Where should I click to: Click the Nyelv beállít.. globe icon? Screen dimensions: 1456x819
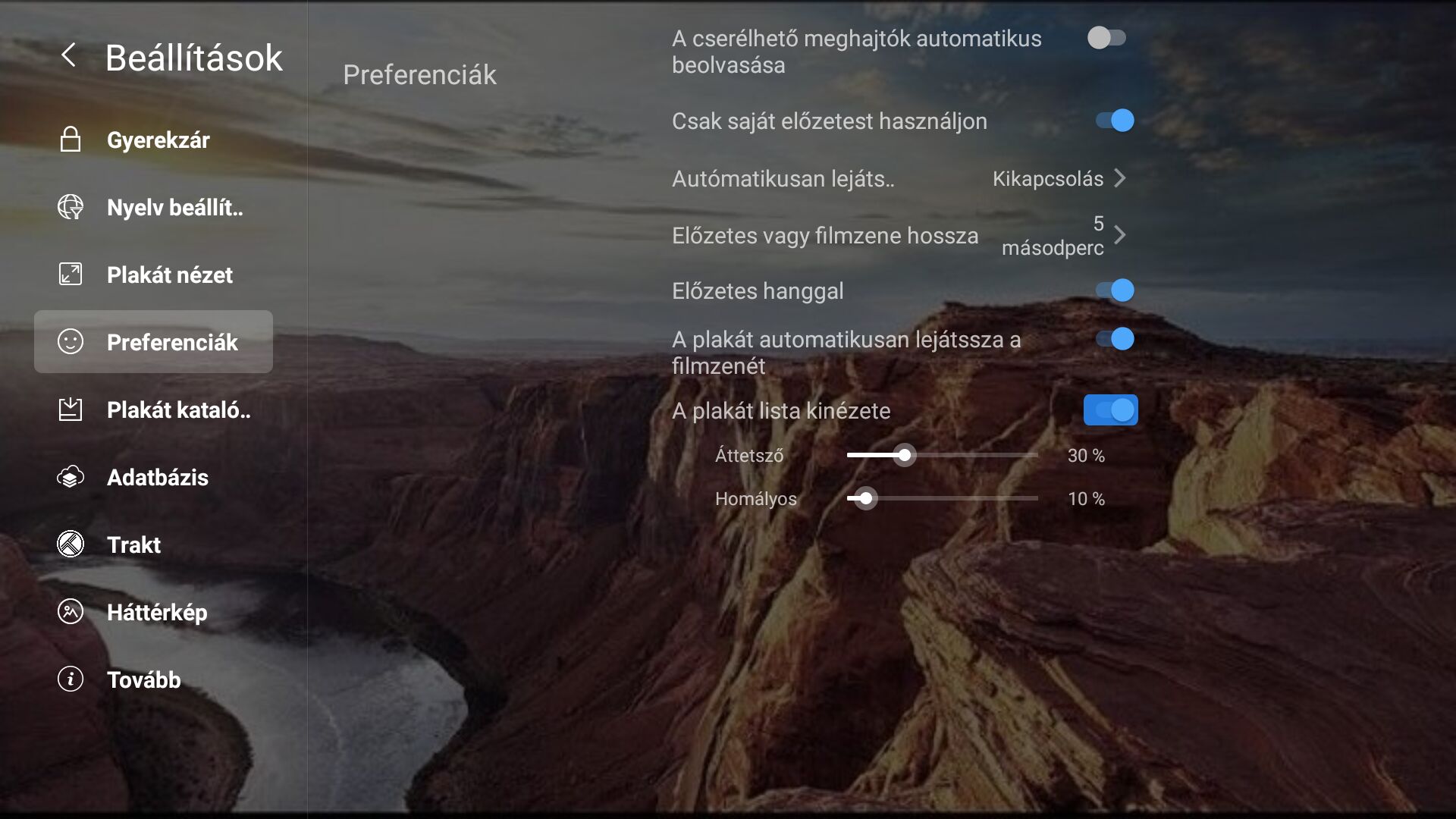(71, 207)
